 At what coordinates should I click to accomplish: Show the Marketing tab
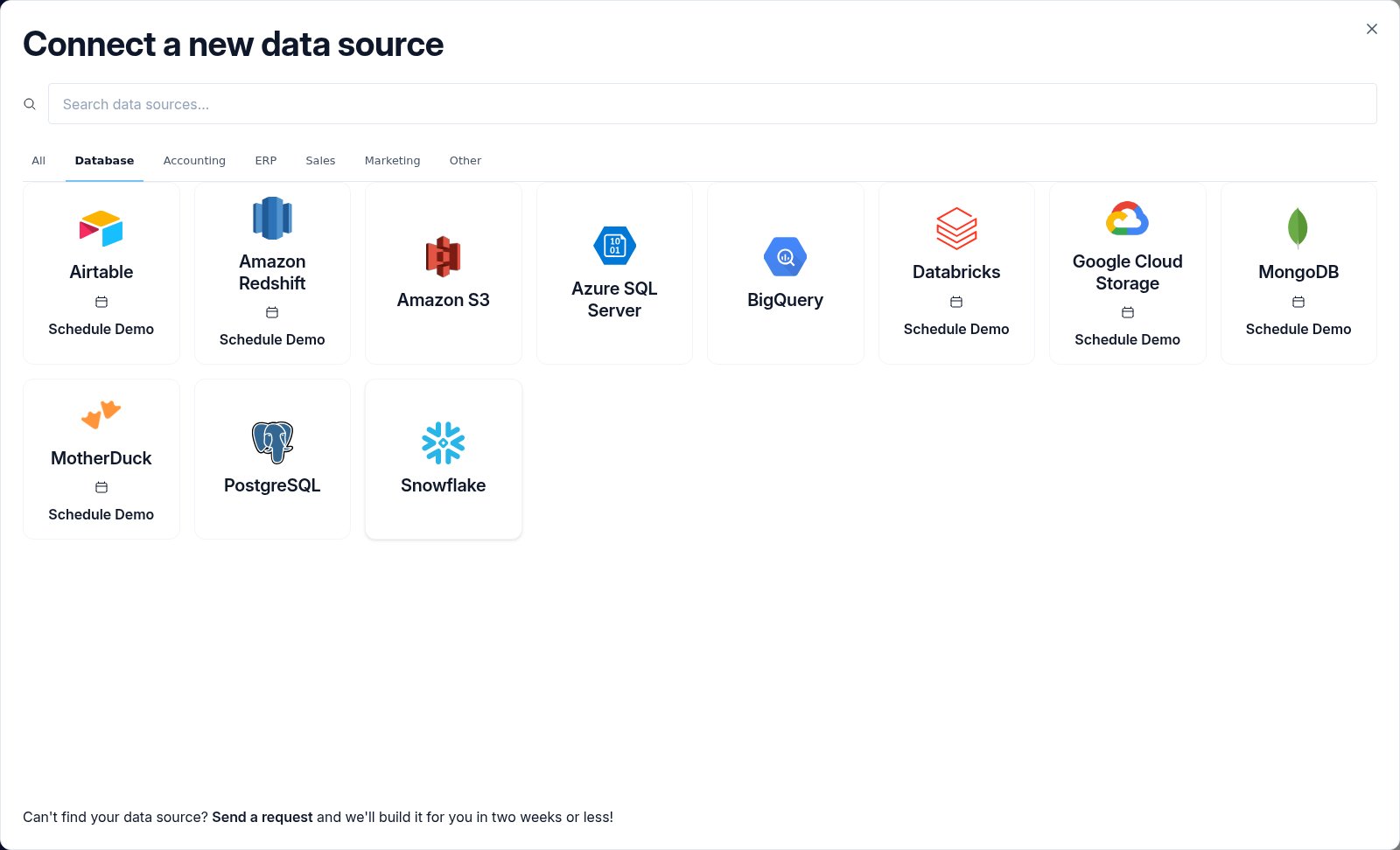point(392,161)
